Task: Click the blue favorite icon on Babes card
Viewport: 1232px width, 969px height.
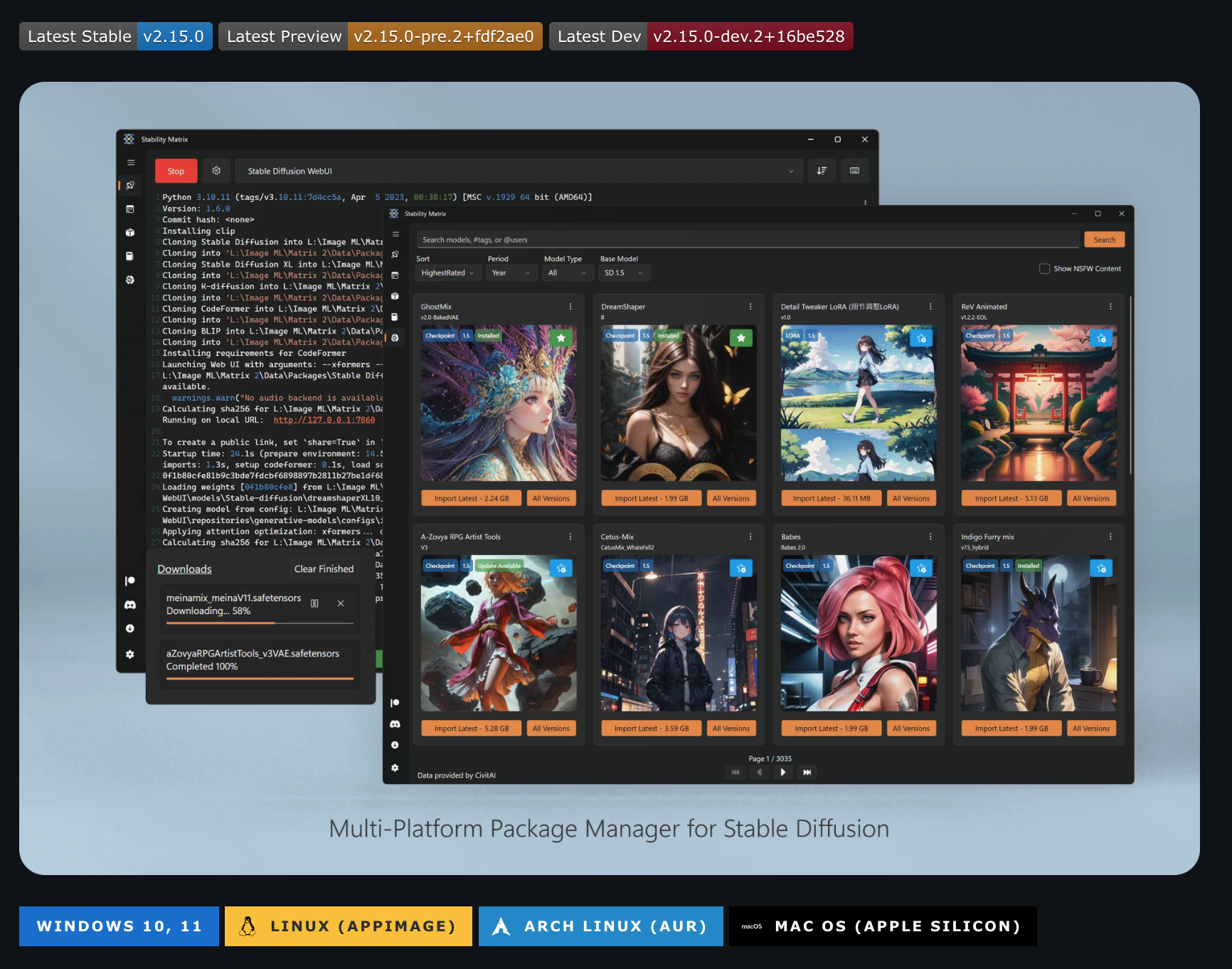Action: coord(921,568)
